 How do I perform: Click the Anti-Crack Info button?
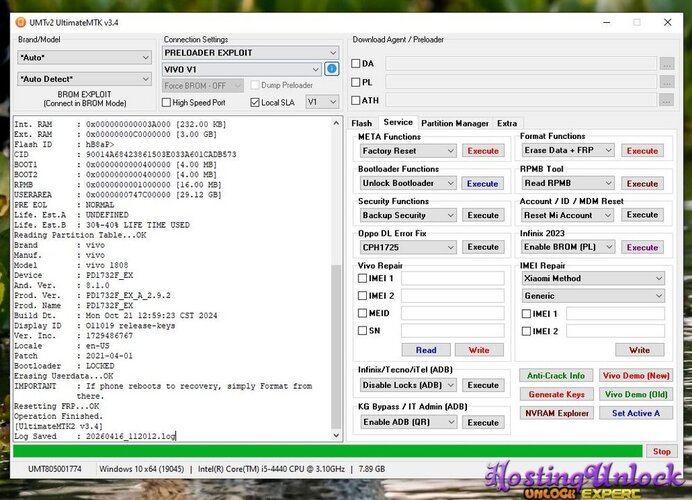coord(556,376)
